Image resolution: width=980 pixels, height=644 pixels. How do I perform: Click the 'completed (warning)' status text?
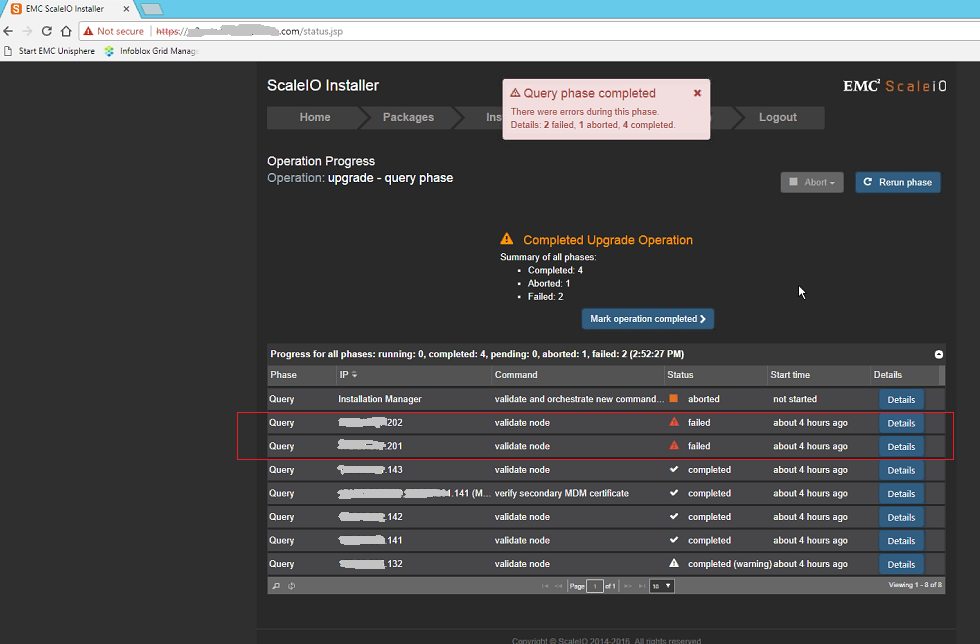(x=729, y=564)
